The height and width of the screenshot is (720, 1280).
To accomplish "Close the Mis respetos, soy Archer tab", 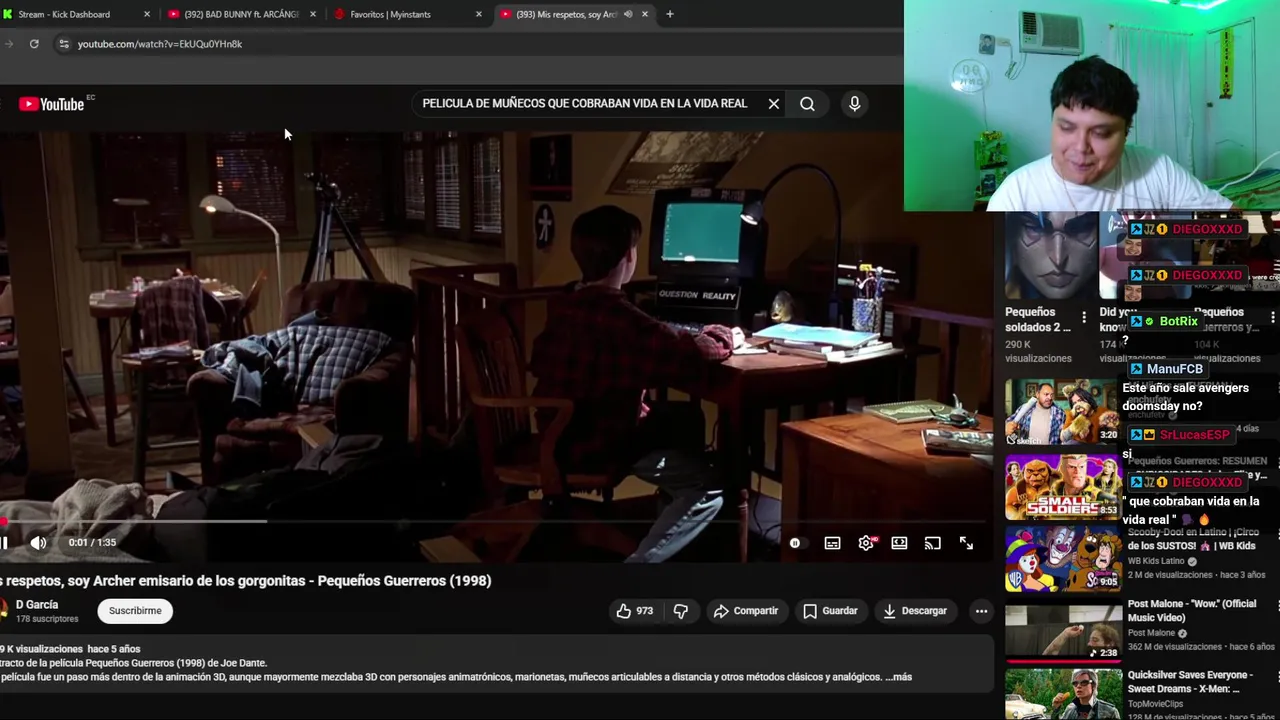I will point(644,14).
